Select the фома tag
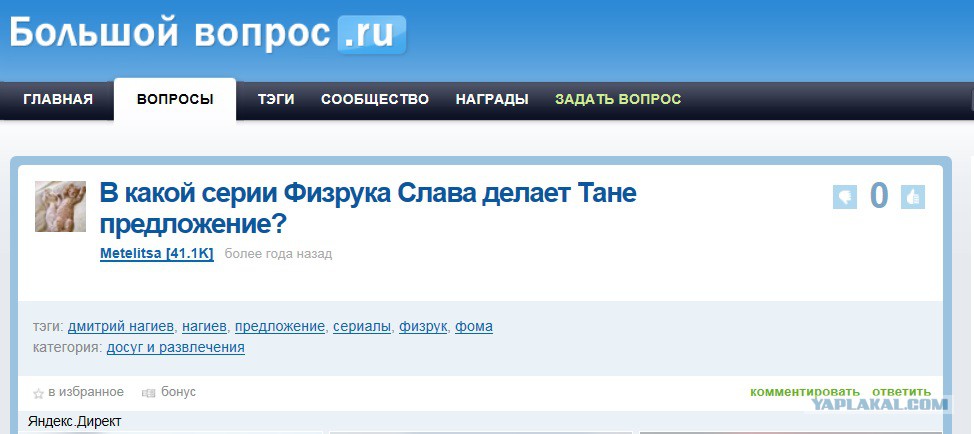This screenshot has height=434, width=974. [x=474, y=327]
